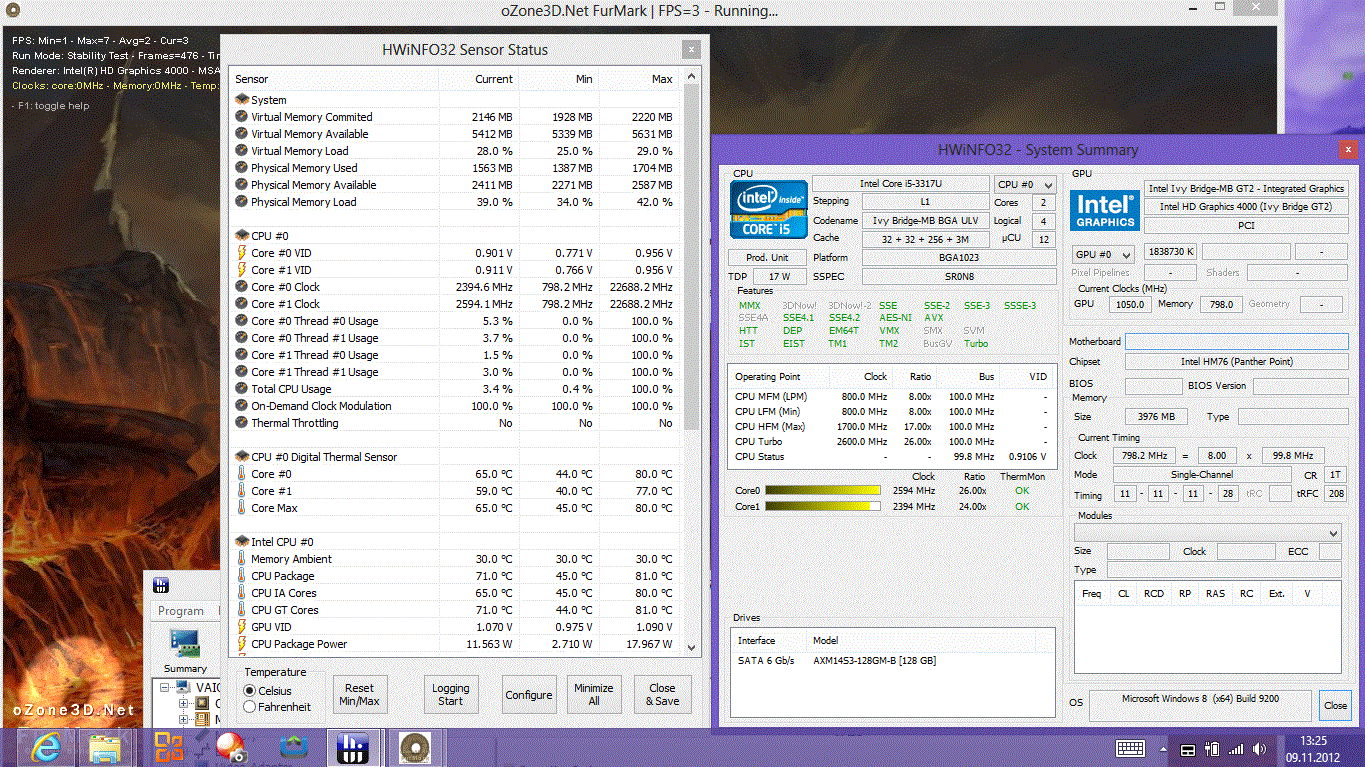The width and height of the screenshot is (1365, 767).
Task: Click the sensor list vertical scrollbar
Action: (690, 363)
